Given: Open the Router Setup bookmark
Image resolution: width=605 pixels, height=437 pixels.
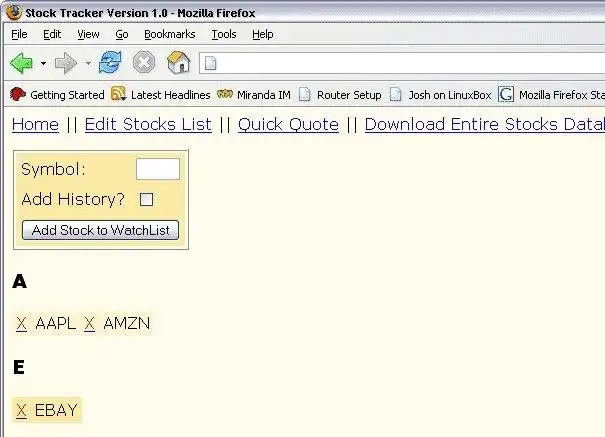Looking at the screenshot, I should point(340,94).
